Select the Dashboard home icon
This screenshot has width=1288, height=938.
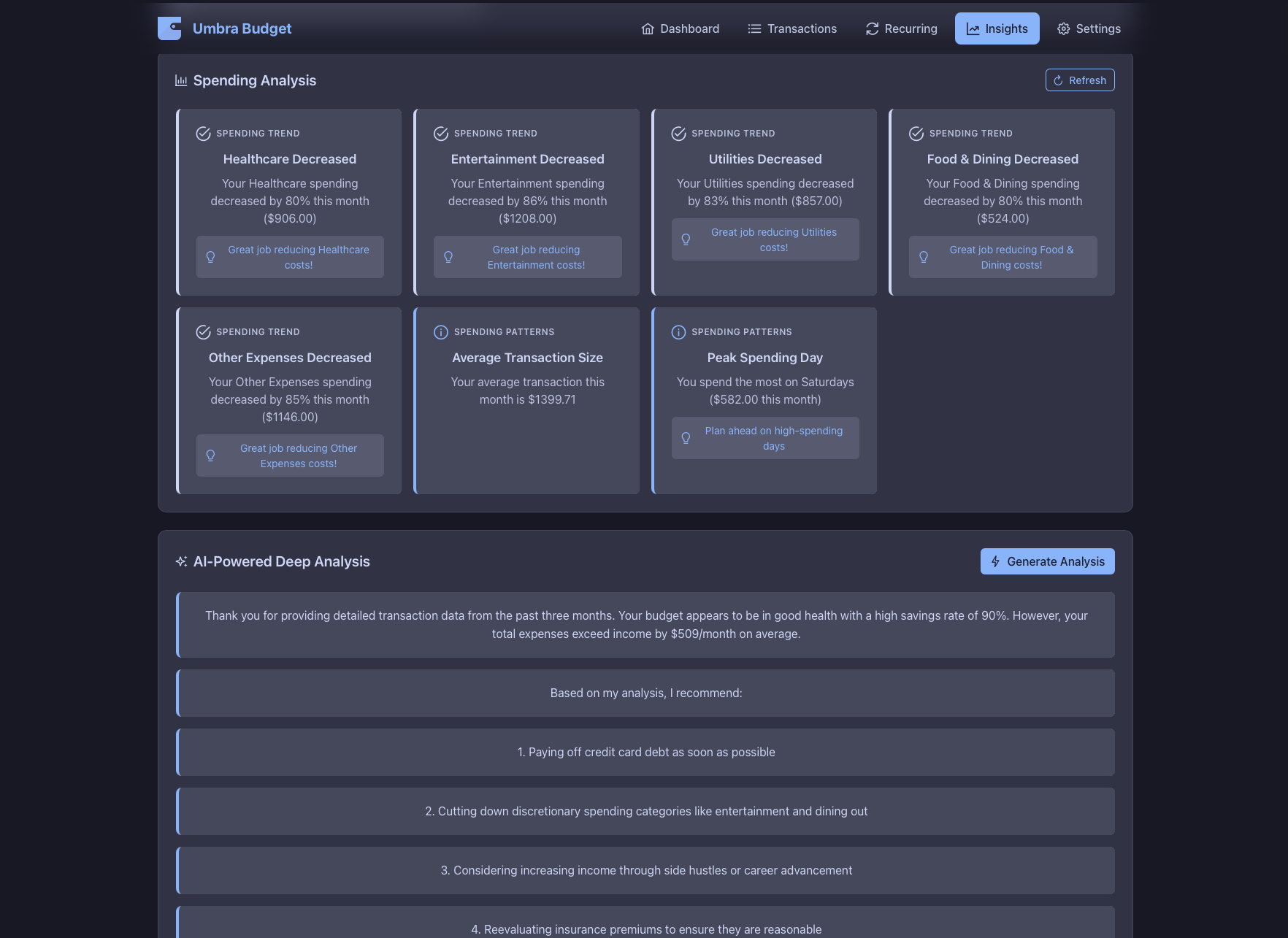pos(648,28)
